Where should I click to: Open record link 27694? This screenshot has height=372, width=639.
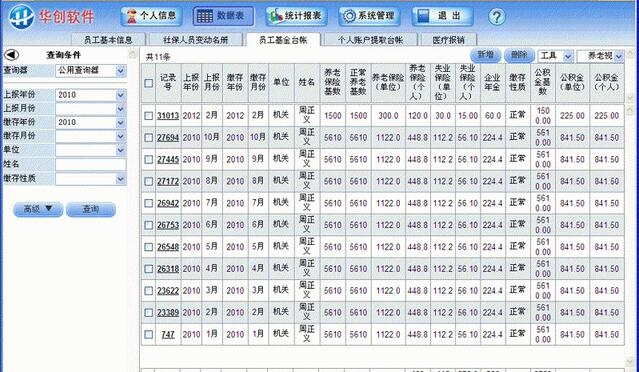[168, 138]
